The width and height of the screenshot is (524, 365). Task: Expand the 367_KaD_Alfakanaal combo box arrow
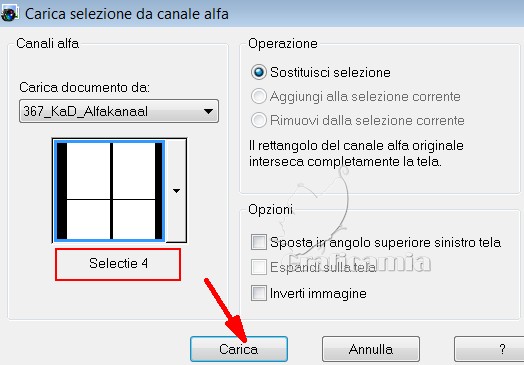208,111
